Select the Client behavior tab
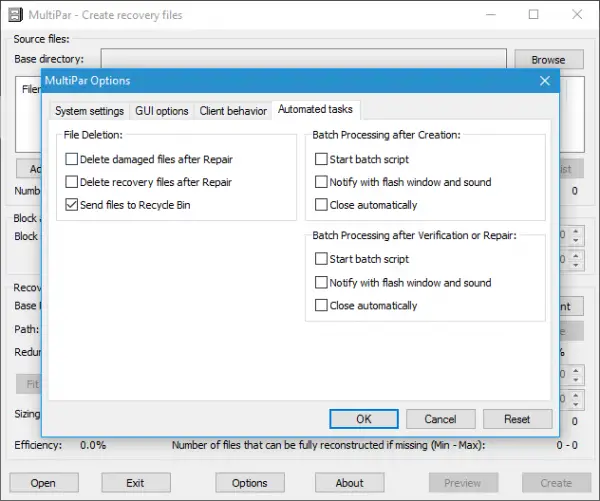600x501 pixels. [233, 111]
